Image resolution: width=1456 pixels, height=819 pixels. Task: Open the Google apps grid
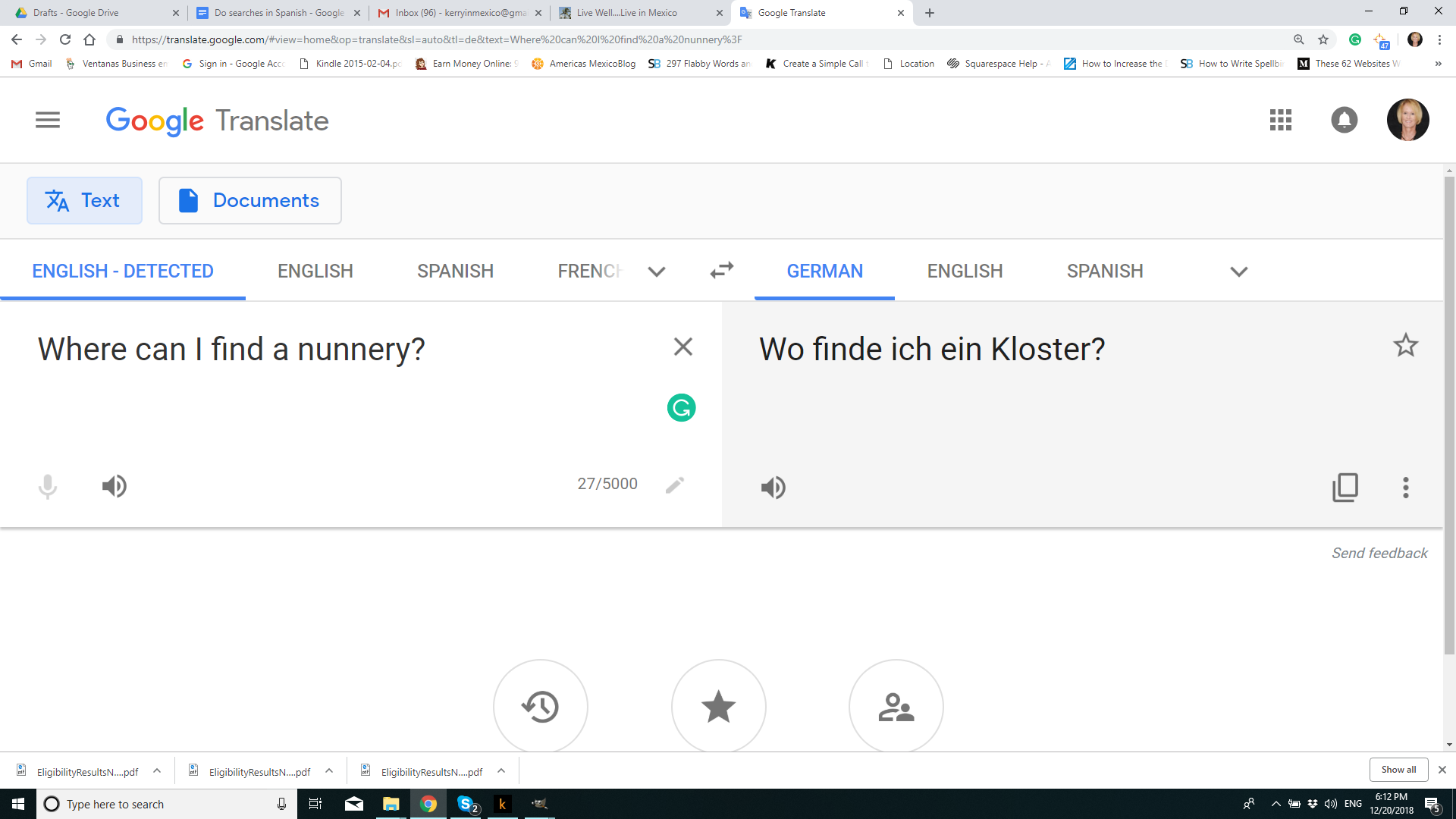pyautogui.click(x=1280, y=120)
